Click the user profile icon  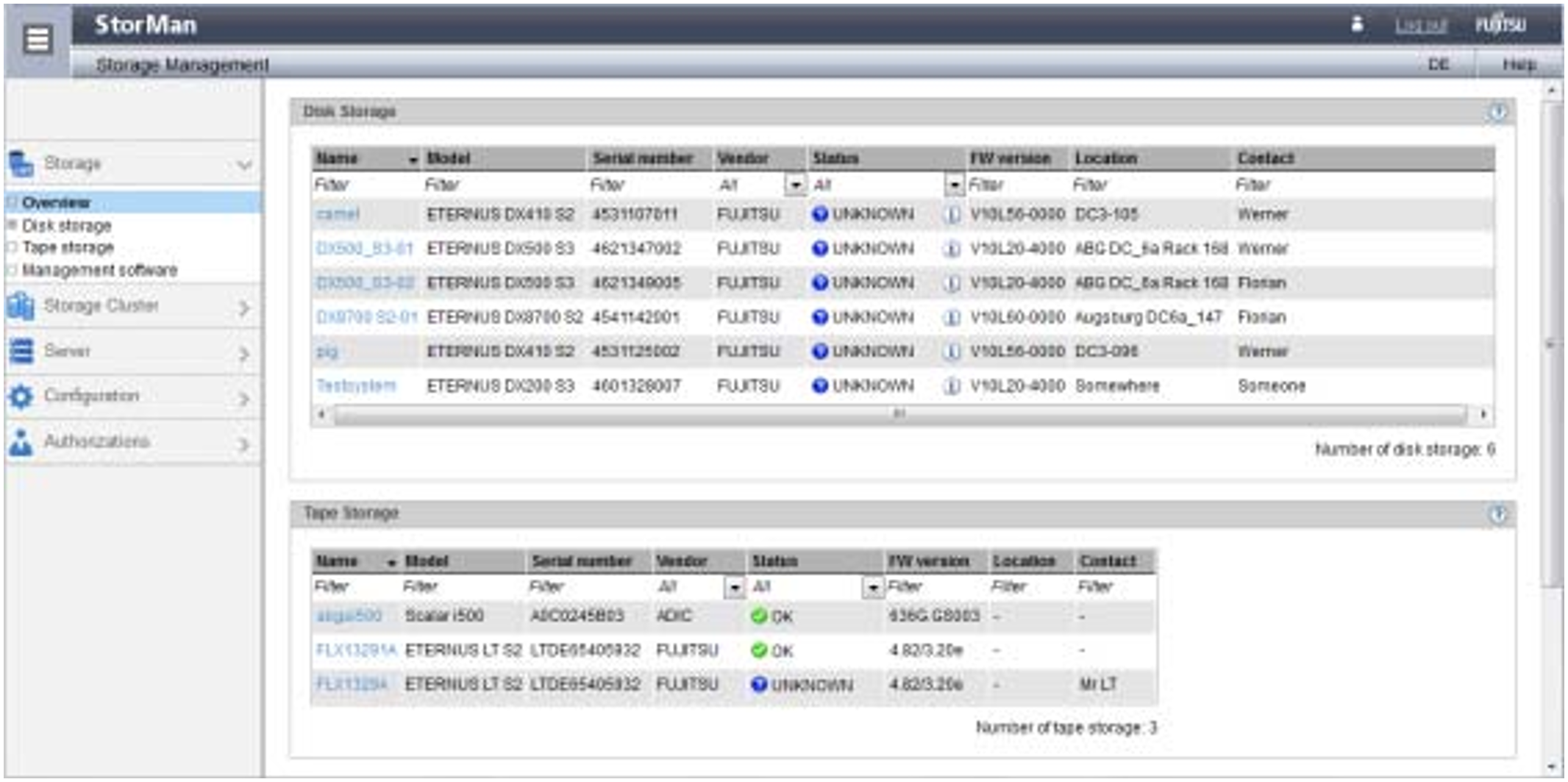click(1357, 24)
